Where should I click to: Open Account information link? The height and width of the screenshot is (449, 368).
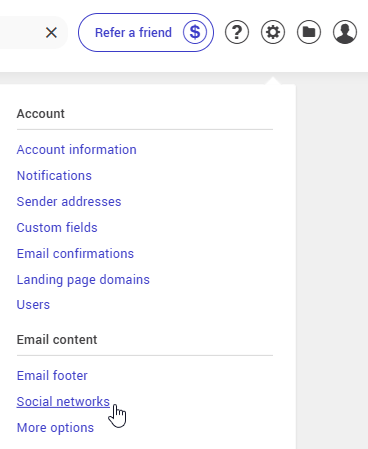(77, 150)
